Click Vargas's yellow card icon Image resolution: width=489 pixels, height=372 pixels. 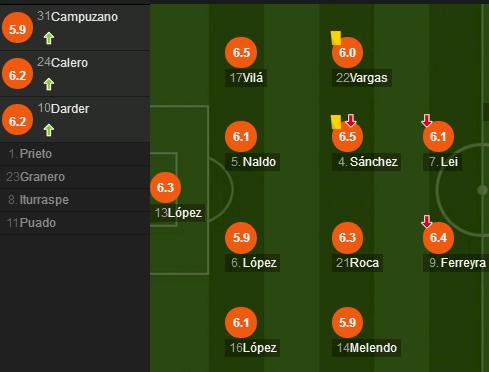(x=336, y=38)
